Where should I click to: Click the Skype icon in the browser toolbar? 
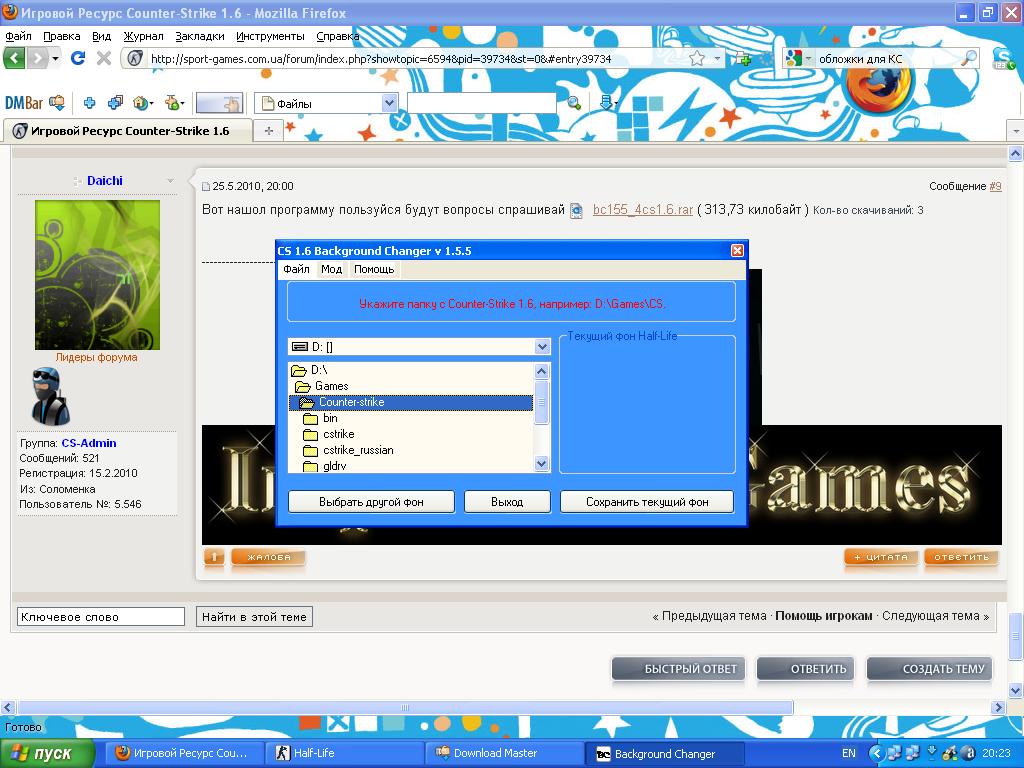[x=1004, y=59]
